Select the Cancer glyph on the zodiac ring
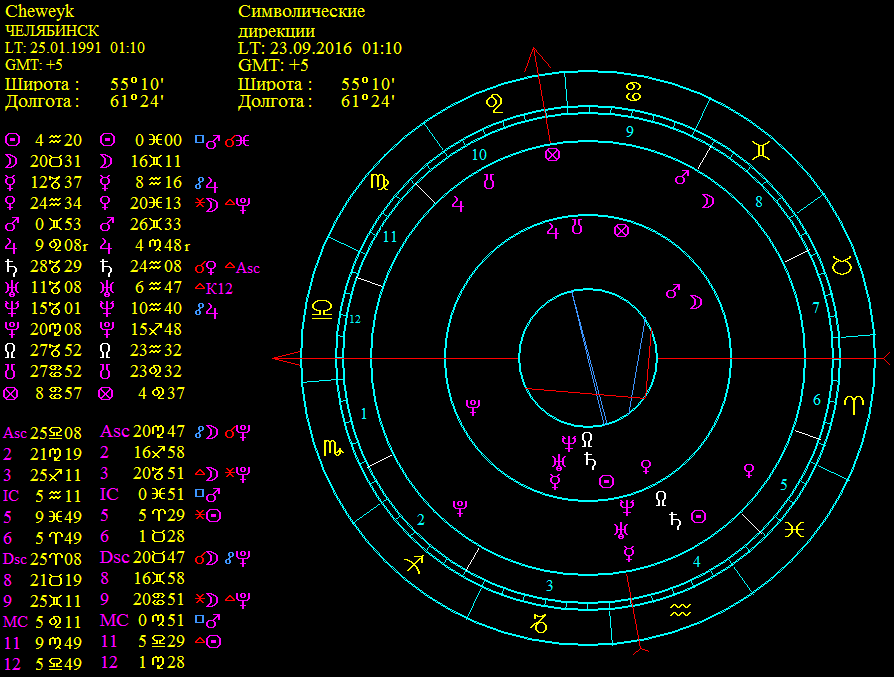Viewport: 894px width, 677px height. pos(633,91)
